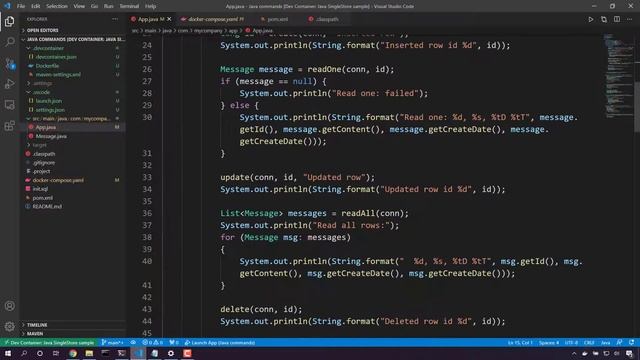Open the Terminal menu

pyautogui.click(x=129, y=6)
